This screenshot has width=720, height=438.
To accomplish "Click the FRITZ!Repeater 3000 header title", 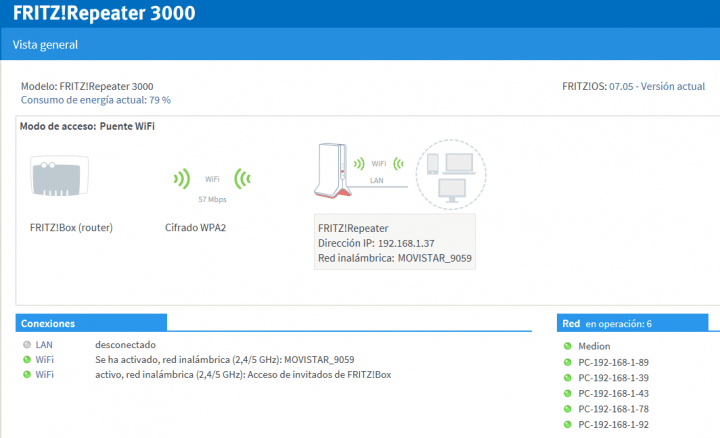I will [104, 13].
